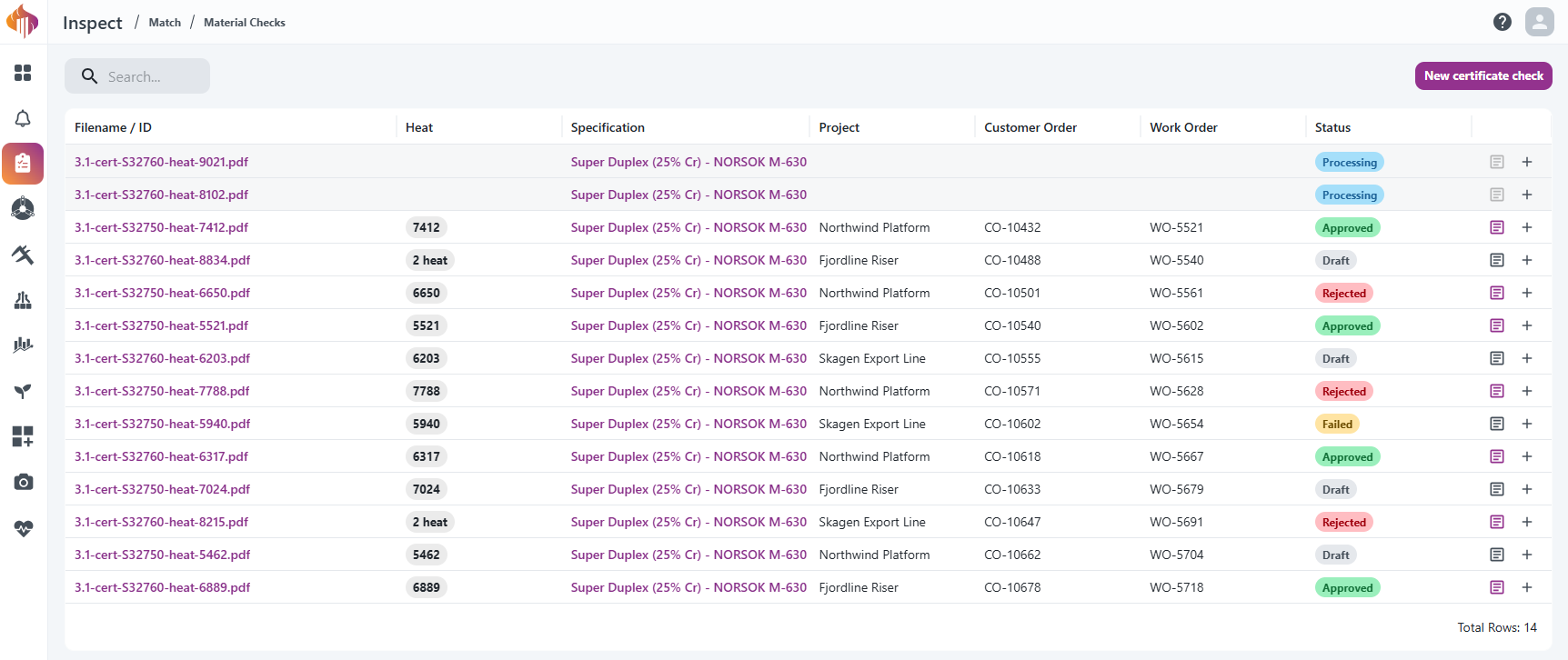Open the sprout plant icon in sidebar
This screenshot has height=660, width=1568.
click(x=23, y=391)
